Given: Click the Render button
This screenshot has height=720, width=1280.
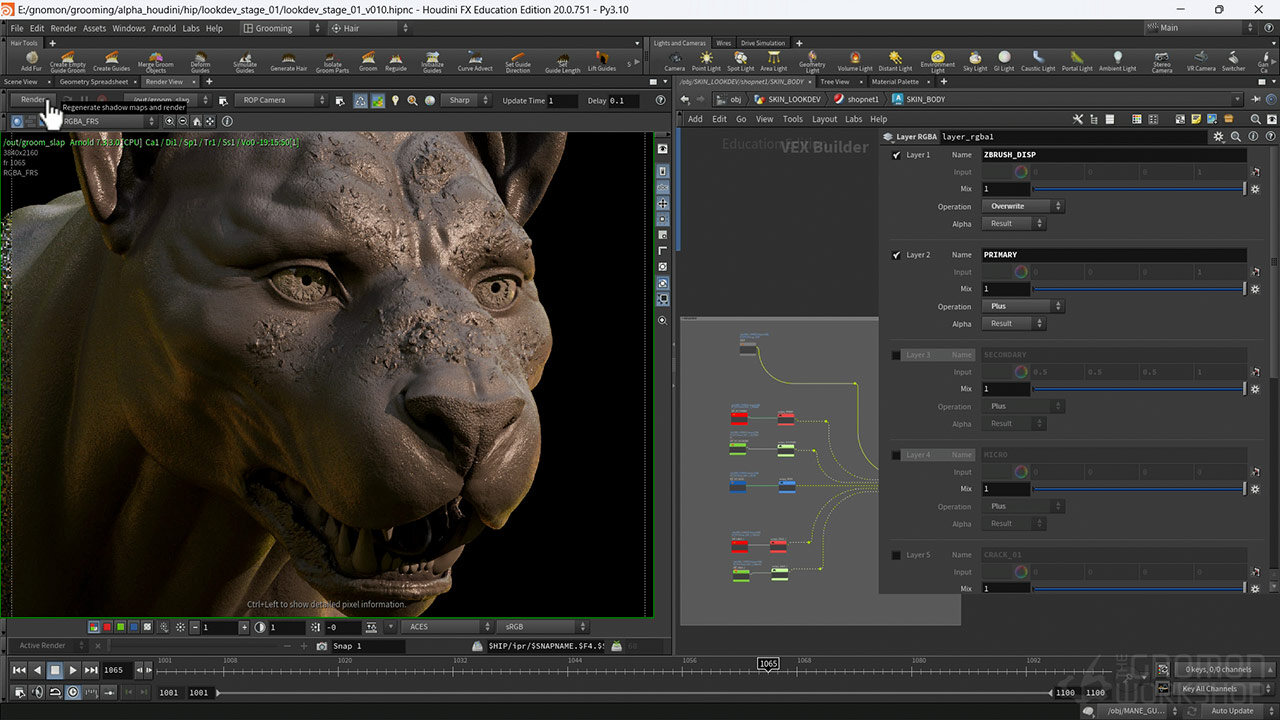Looking at the screenshot, I should coord(33,100).
